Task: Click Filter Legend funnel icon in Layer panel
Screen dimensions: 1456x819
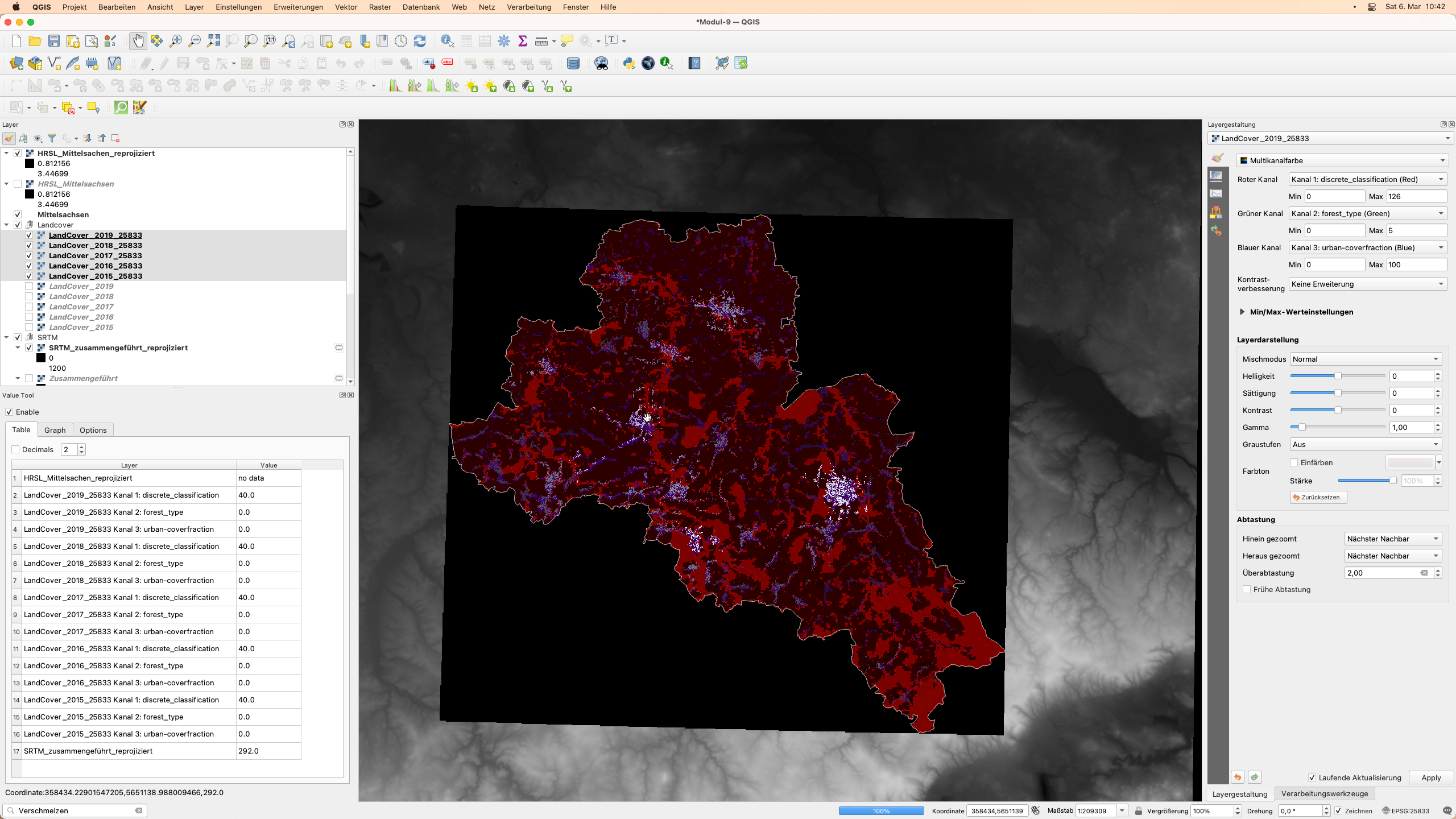Action: 52,138
